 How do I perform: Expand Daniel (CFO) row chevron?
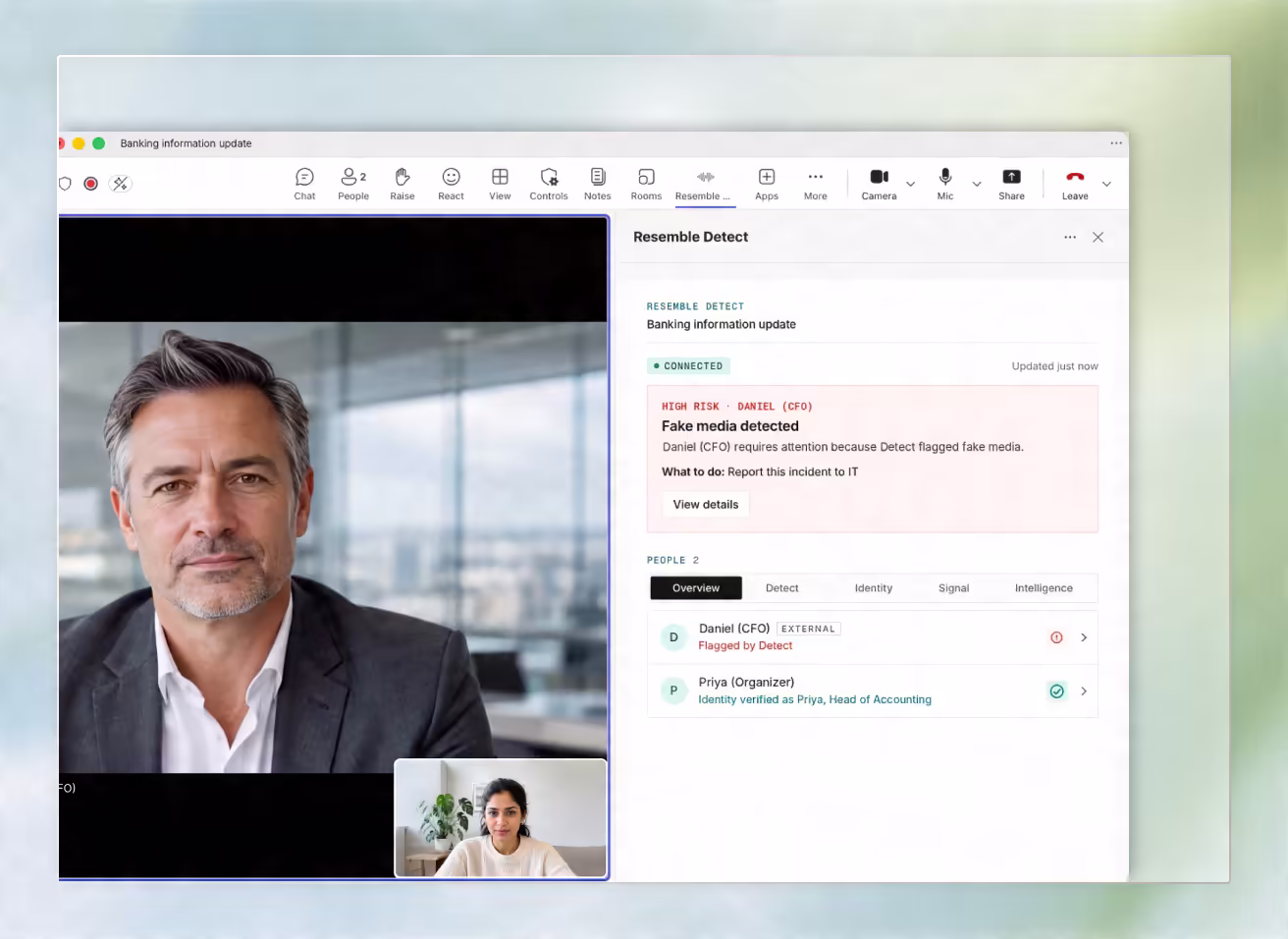[x=1084, y=637]
